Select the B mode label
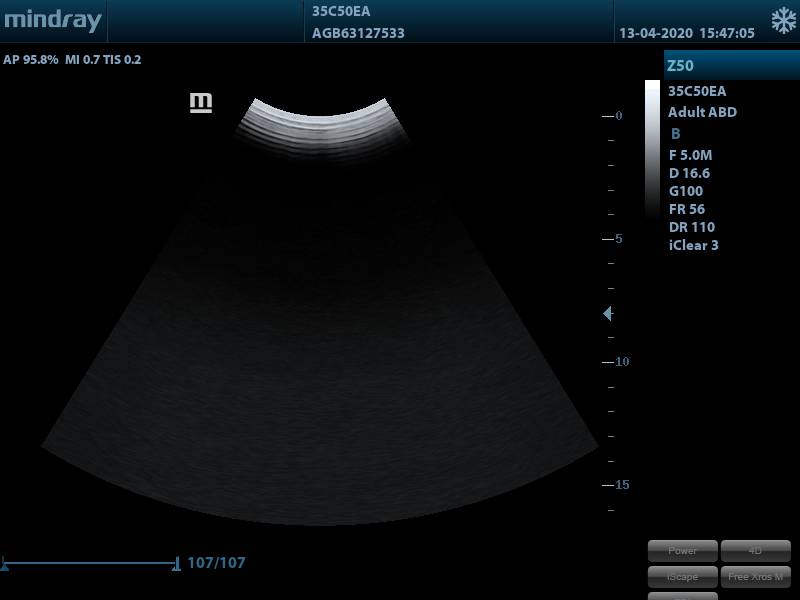The height and width of the screenshot is (600, 800). click(x=676, y=134)
